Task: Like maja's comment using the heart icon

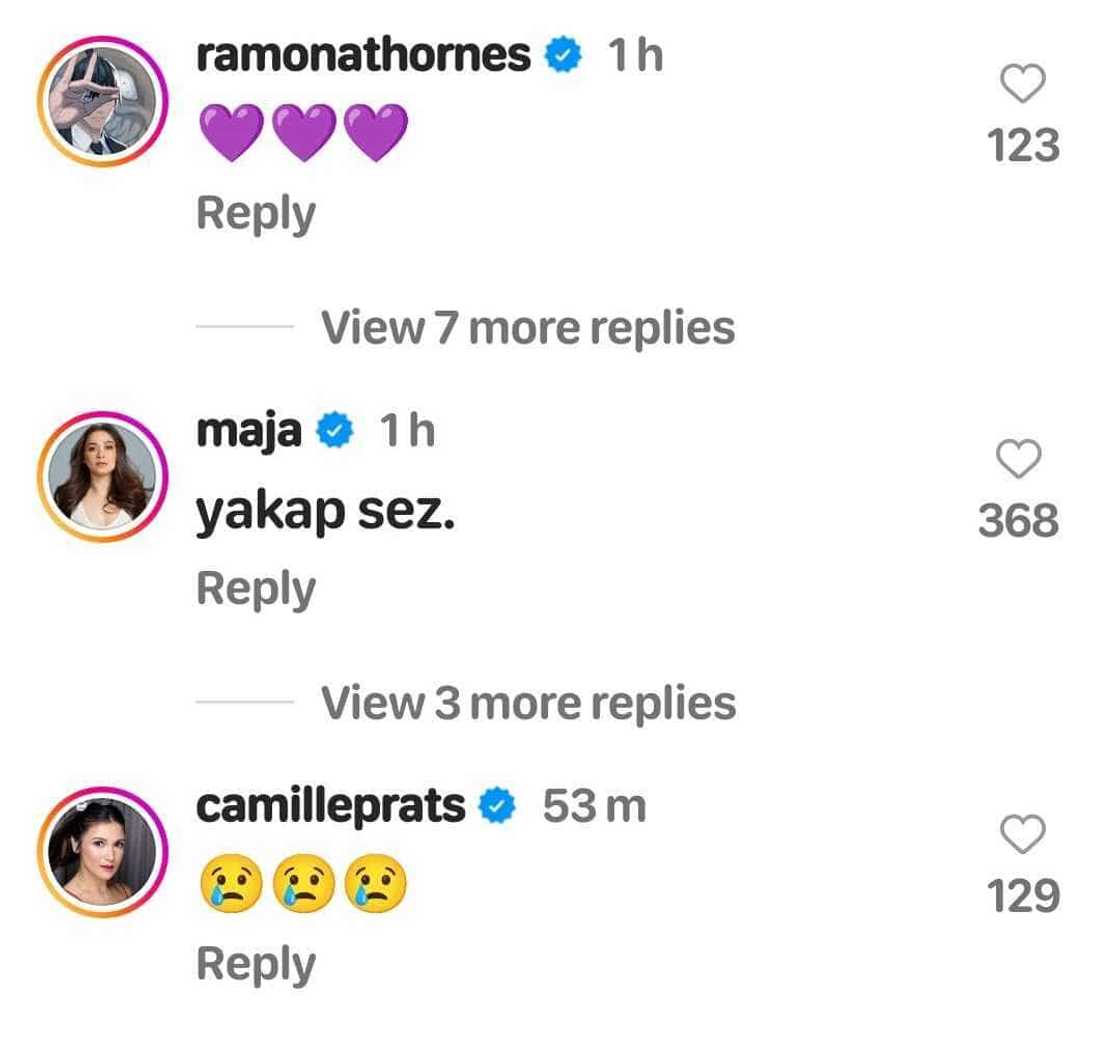Action: click(1020, 459)
